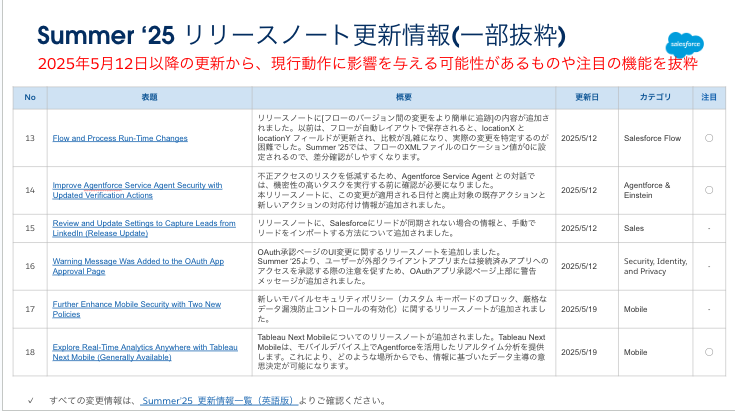
Task: Click the 更新日 column header
Action: tap(587, 97)
